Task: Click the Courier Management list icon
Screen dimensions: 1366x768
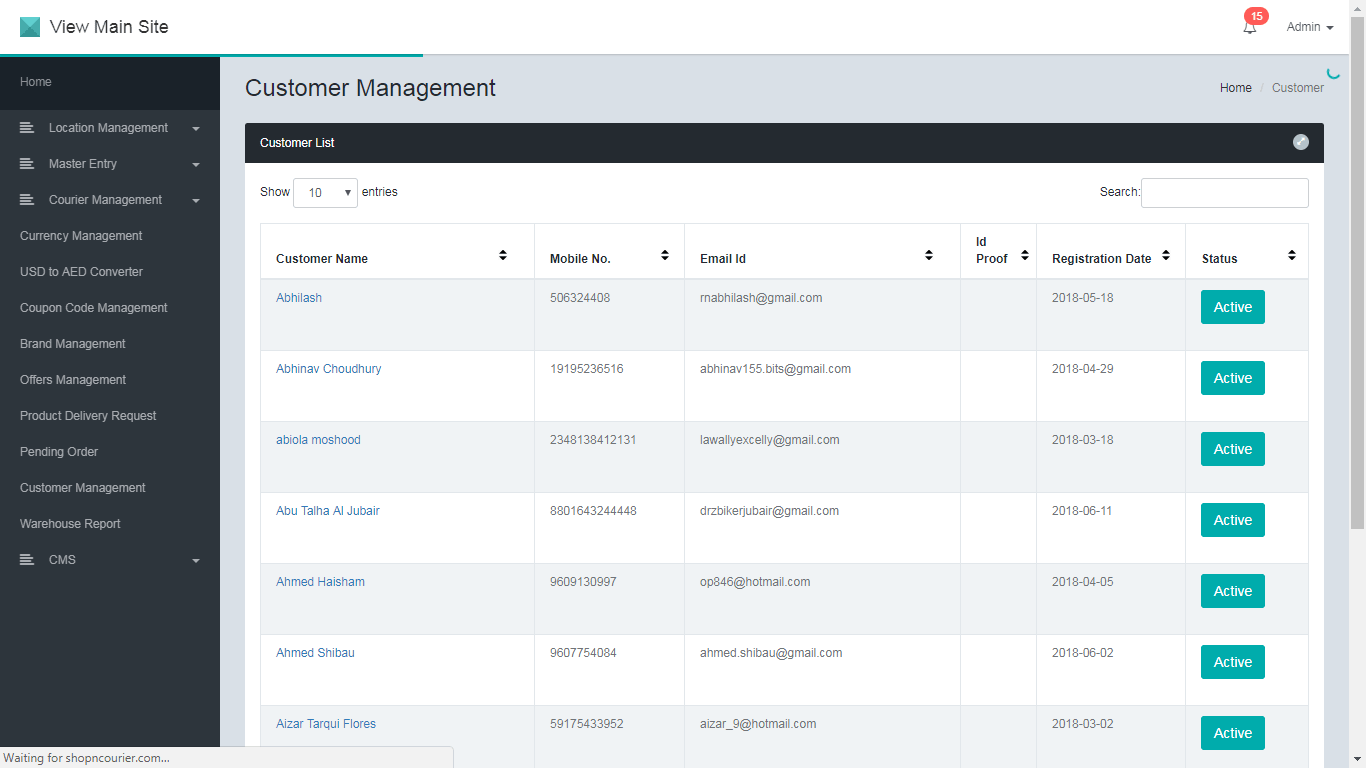Action: point(27,200)
